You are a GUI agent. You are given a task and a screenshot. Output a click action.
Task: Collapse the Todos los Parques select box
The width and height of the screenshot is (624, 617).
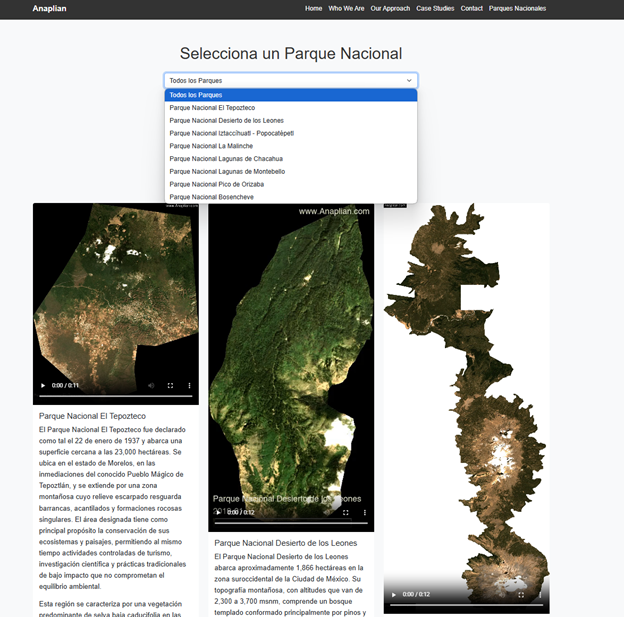[291, 80]
